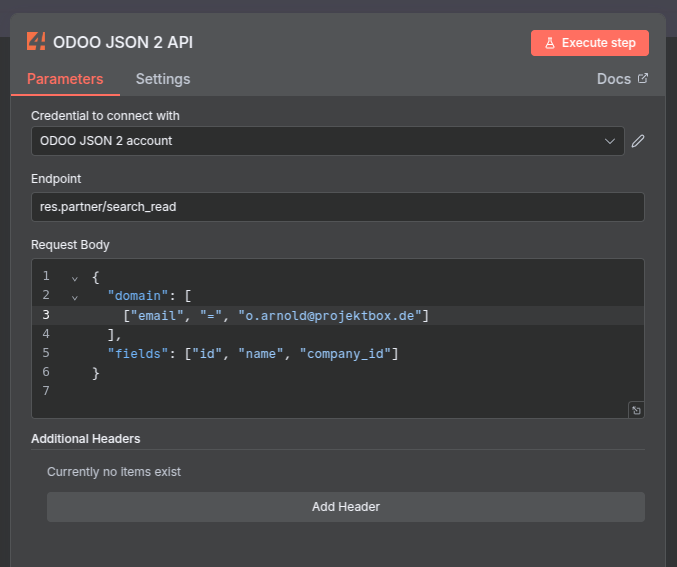
Task: Click the Request Body label
Action: [x=70, y=245]
